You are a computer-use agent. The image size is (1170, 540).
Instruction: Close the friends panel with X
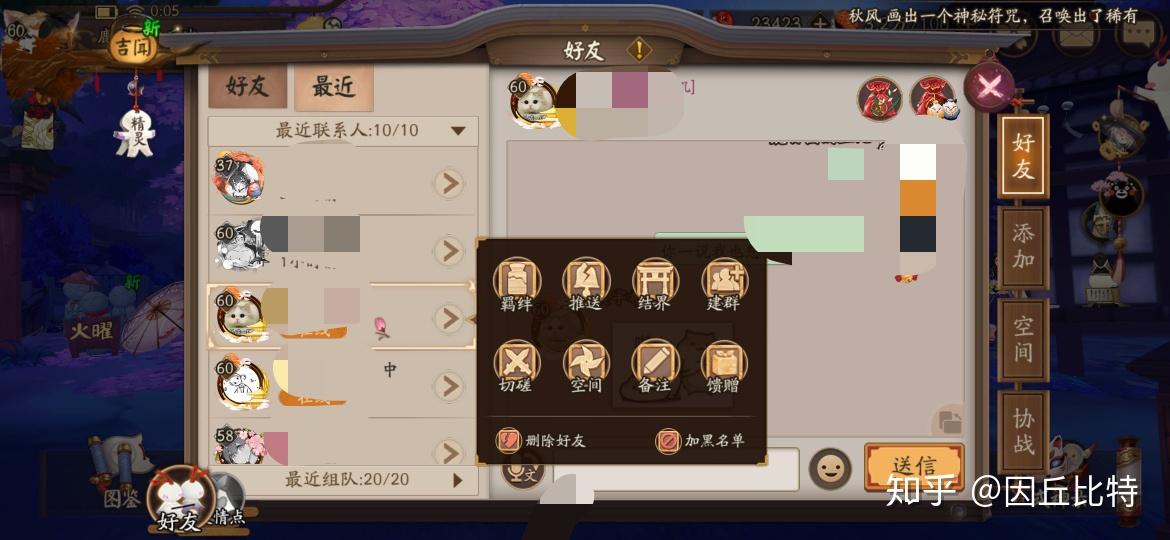989,87
